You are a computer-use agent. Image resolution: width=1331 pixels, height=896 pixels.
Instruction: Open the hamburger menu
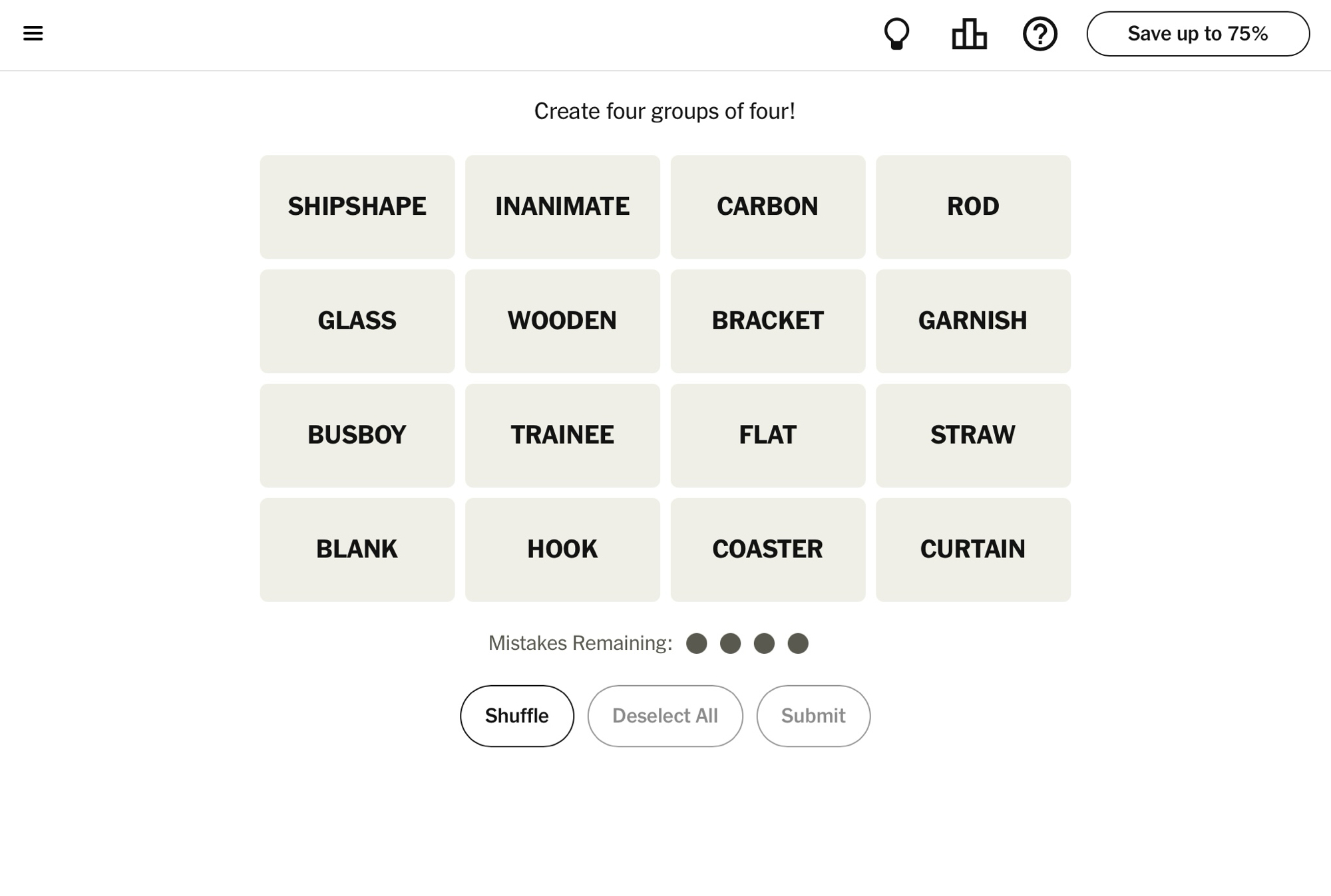click(x=33, y=33)
